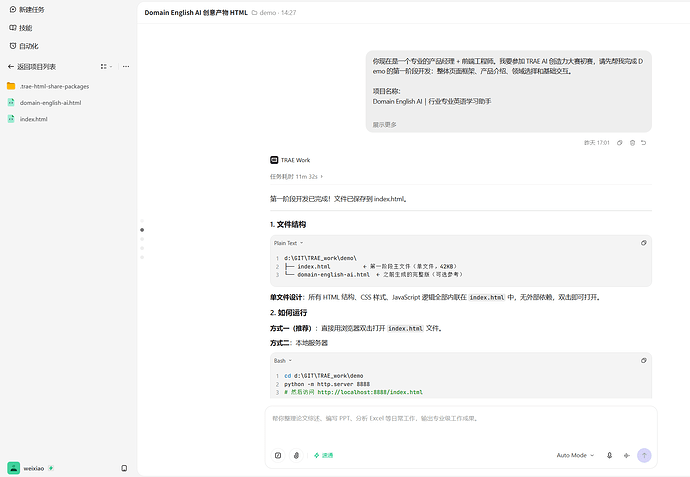Open the Auto Mode dropdown
The width and height of the screenshot is (690, 477).
click(575, 455)
